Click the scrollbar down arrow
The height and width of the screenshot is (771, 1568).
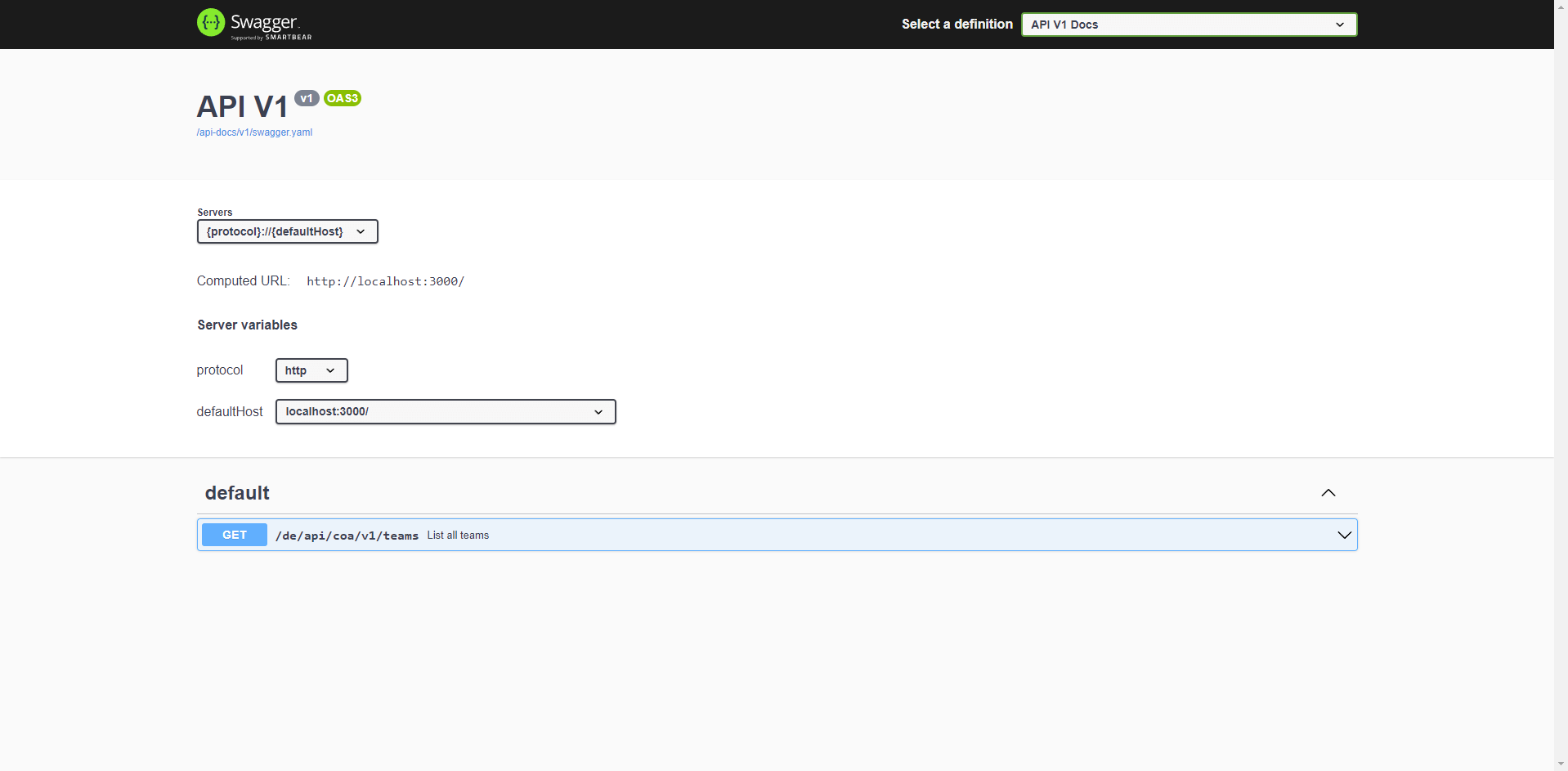pyautogui.click(x=1561, y=762)
